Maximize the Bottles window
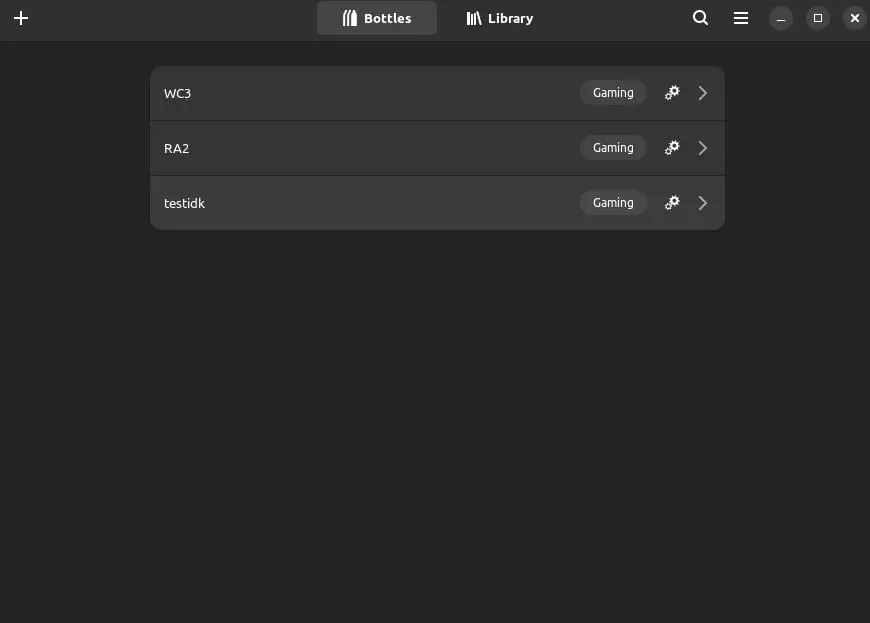The height and width of the screenshot is (623, 870). click(x=818, y=18)
